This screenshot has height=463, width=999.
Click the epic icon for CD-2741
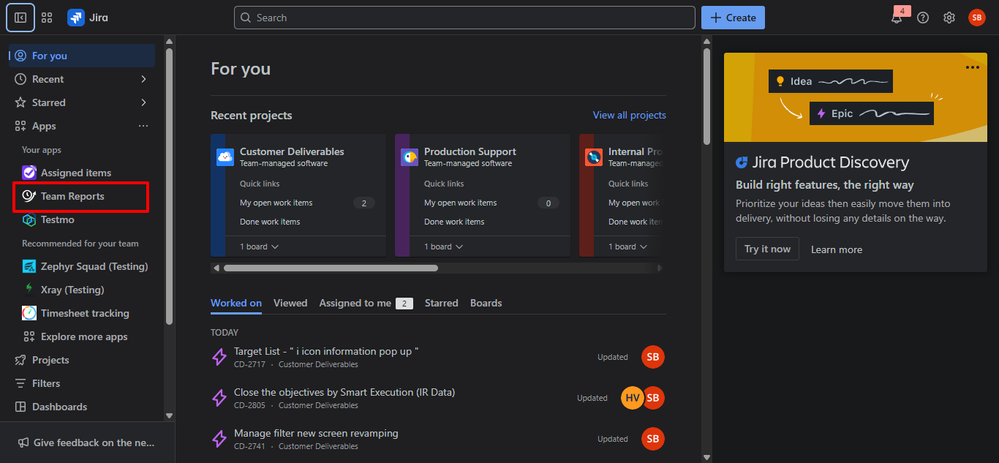pos(219,439)
